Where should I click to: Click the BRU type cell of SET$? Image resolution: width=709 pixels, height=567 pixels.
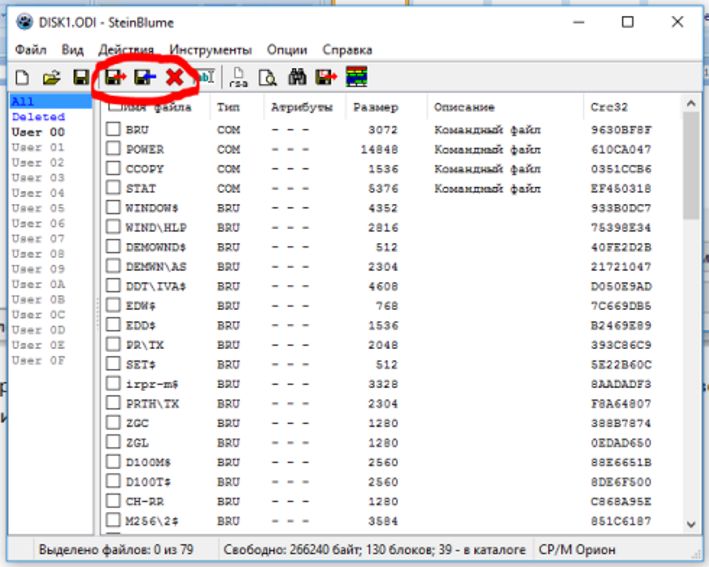(228, 365)
